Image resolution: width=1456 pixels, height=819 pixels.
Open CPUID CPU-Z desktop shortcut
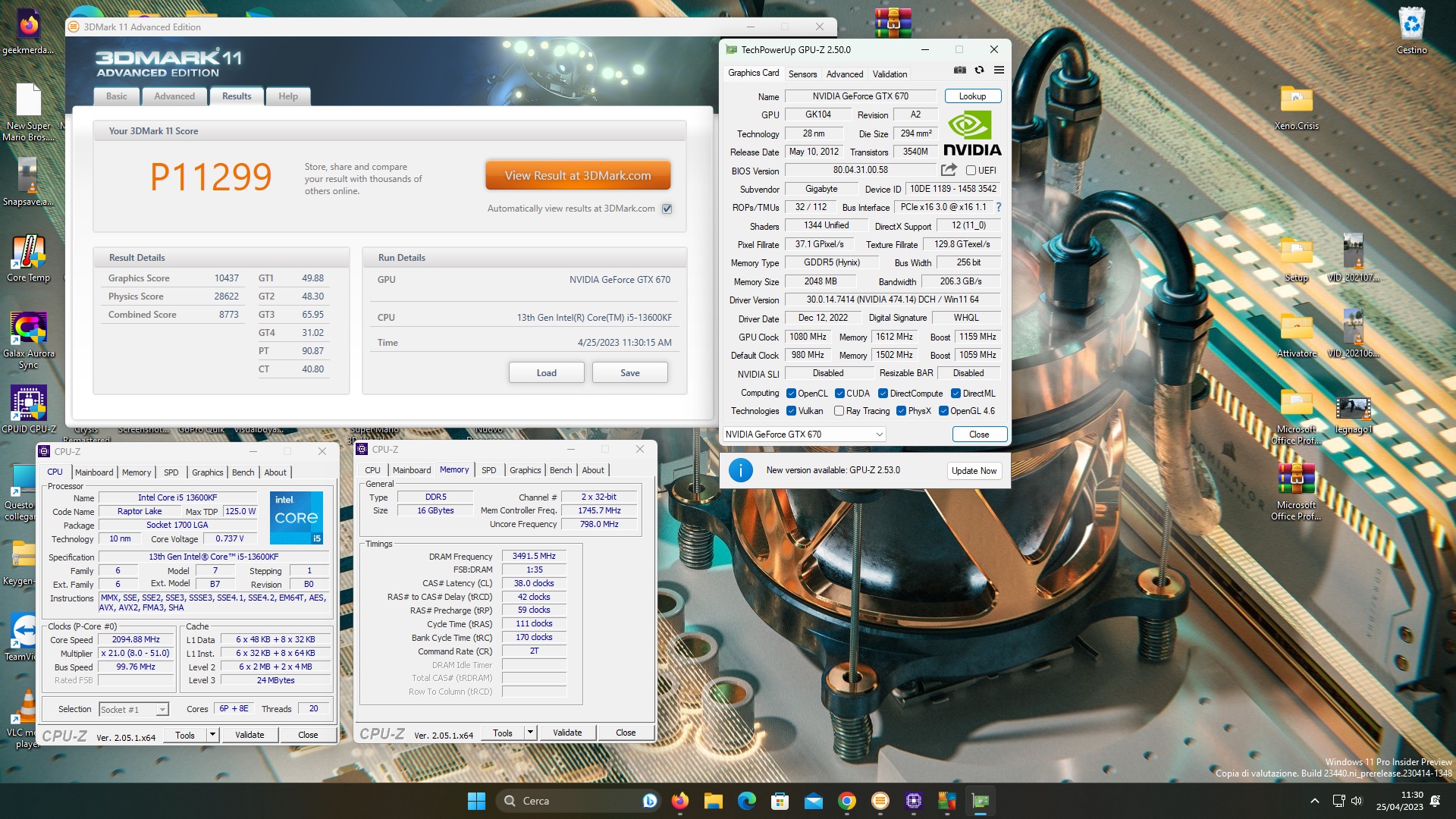click(x=28, y=409)
